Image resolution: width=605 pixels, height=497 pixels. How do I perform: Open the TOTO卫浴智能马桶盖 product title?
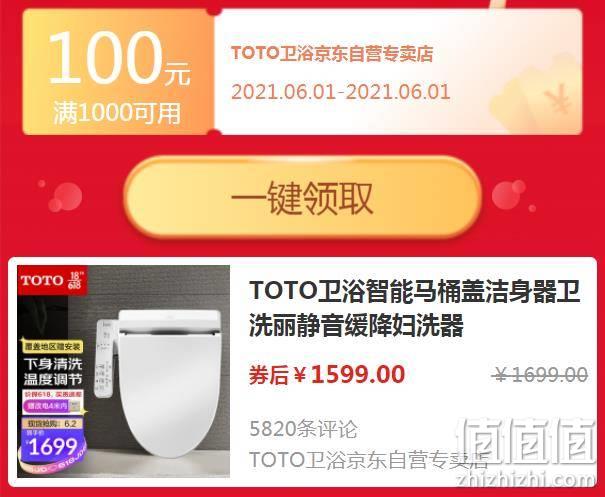tap(414, 308)
